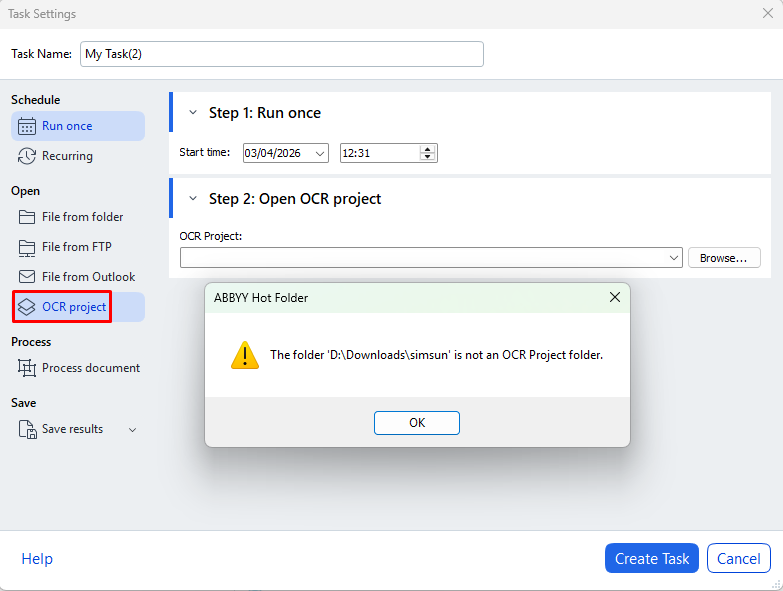Screen dimensions: 783x591
Task: Open the OCR Project path dropdown arrow
Action: (x=674, y=258)
